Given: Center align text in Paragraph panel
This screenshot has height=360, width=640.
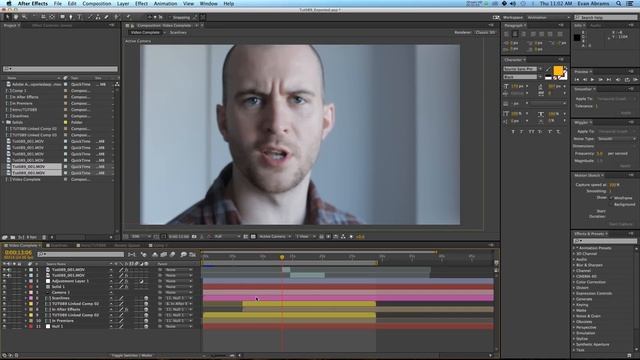Looking at the screenshot, I should [x=515, y=34].
